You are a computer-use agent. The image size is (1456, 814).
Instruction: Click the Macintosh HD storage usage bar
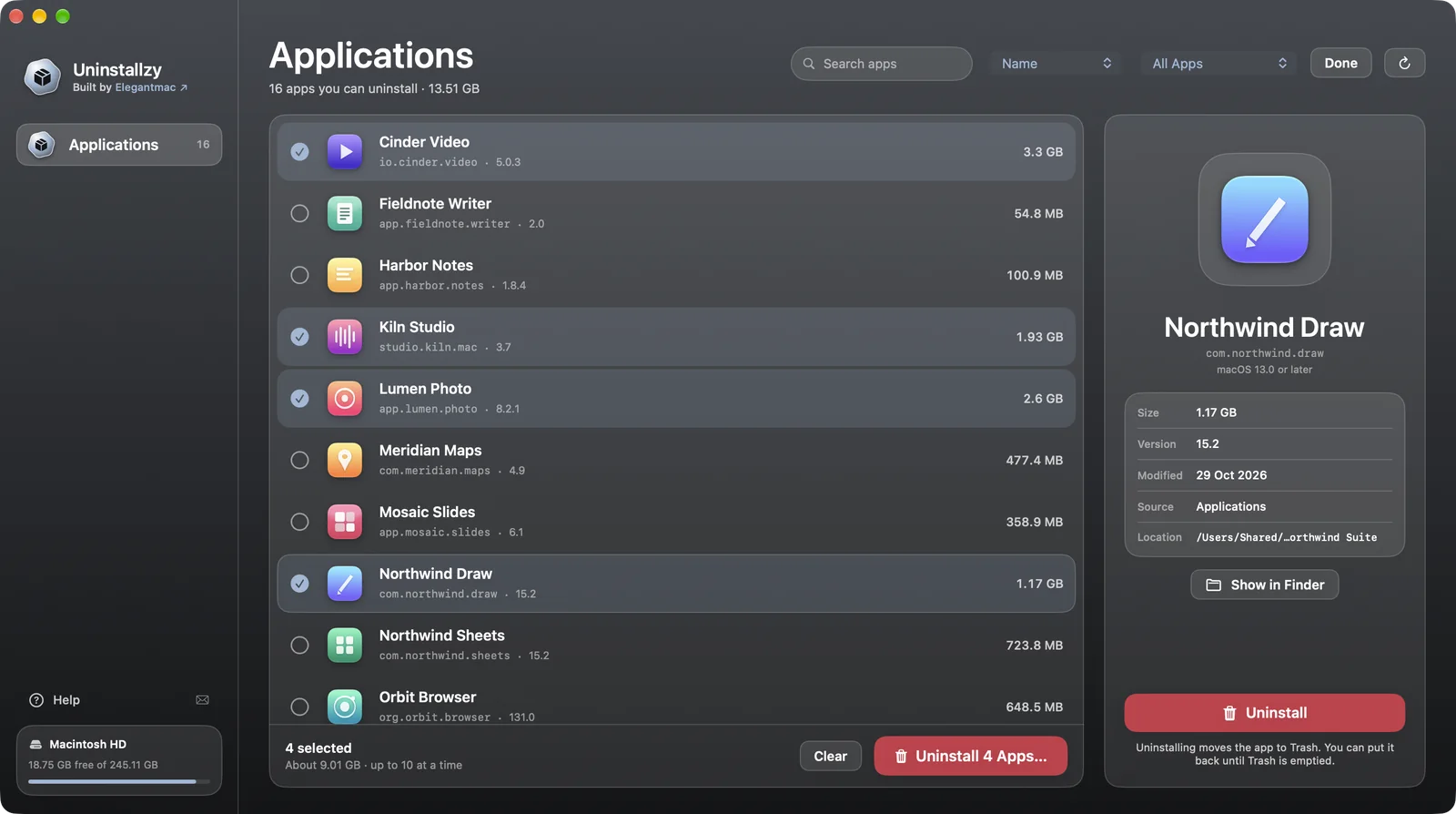[x=119, y=781]
